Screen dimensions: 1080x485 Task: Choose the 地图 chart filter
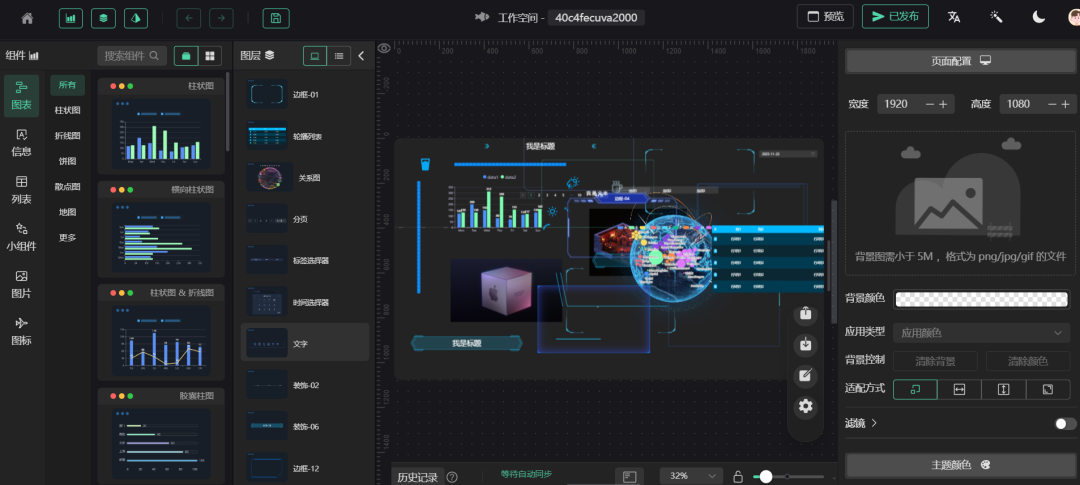(68, 212)
